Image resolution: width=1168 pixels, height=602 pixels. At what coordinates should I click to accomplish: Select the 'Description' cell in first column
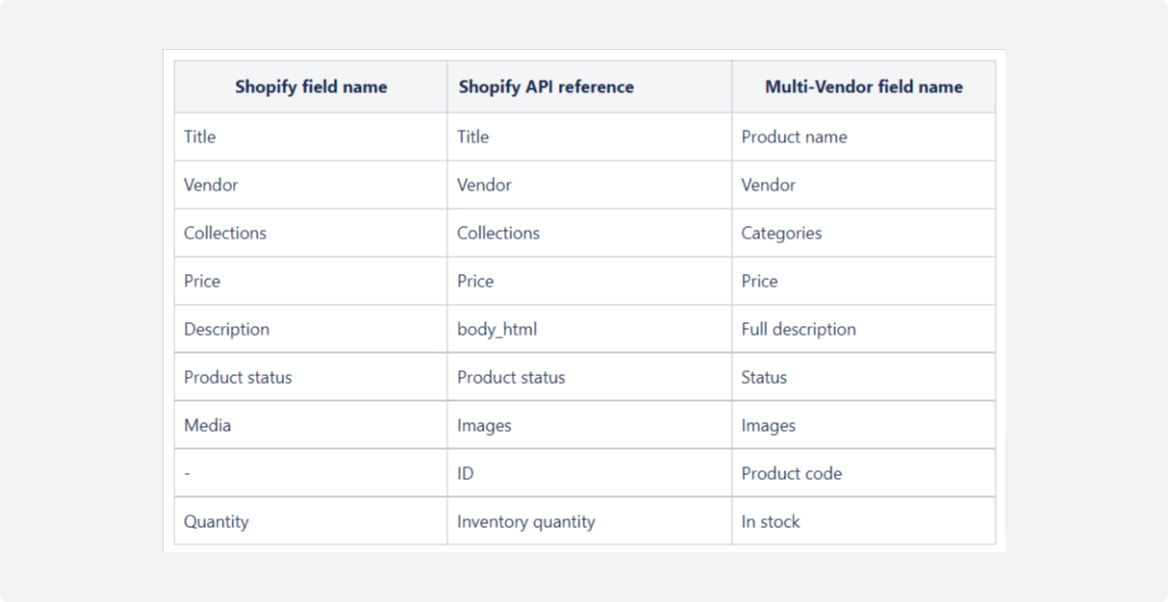pos(226,329)
